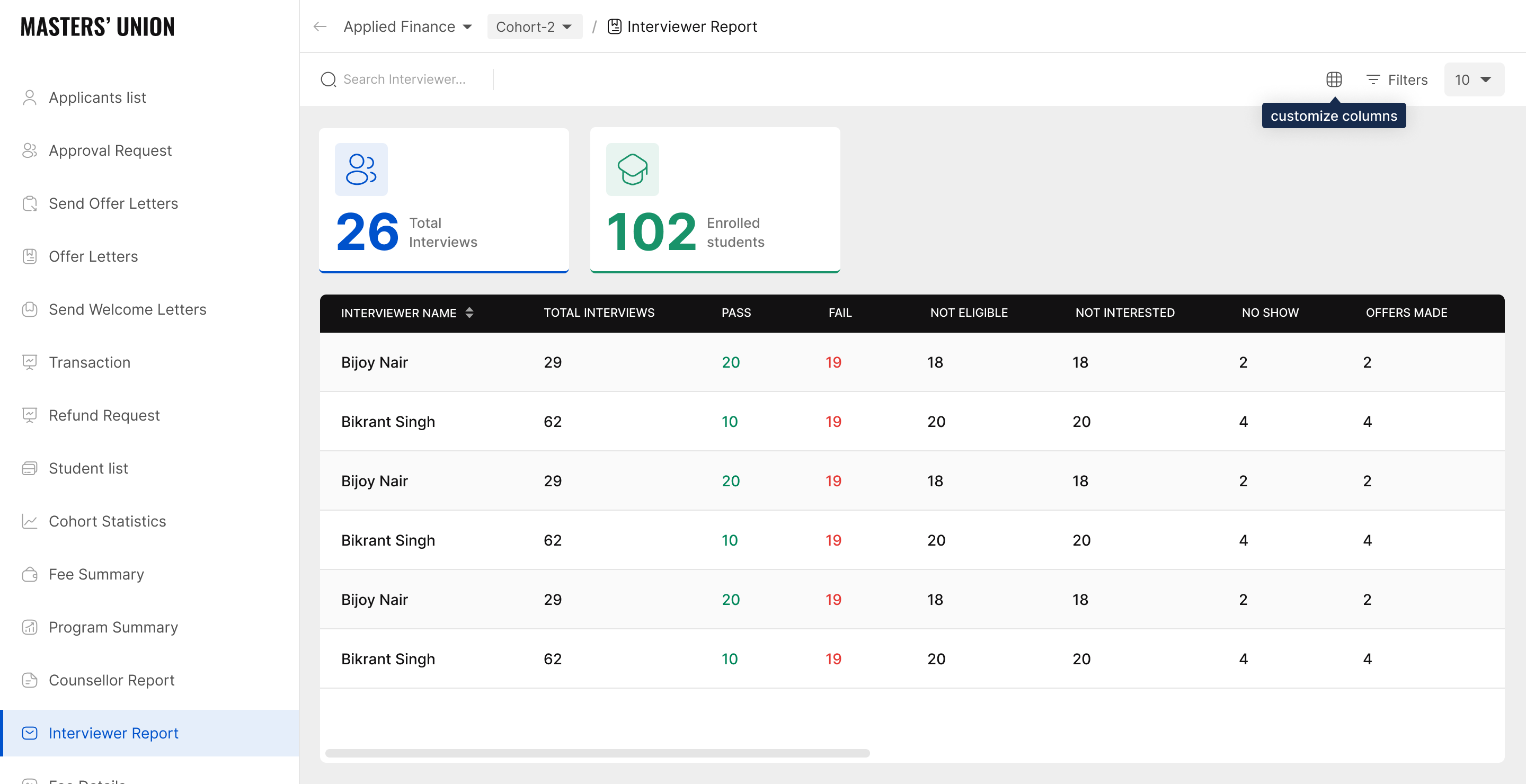
Task: Open the rows-per-page 10 dropdown
Action: tap(1473, 79)
